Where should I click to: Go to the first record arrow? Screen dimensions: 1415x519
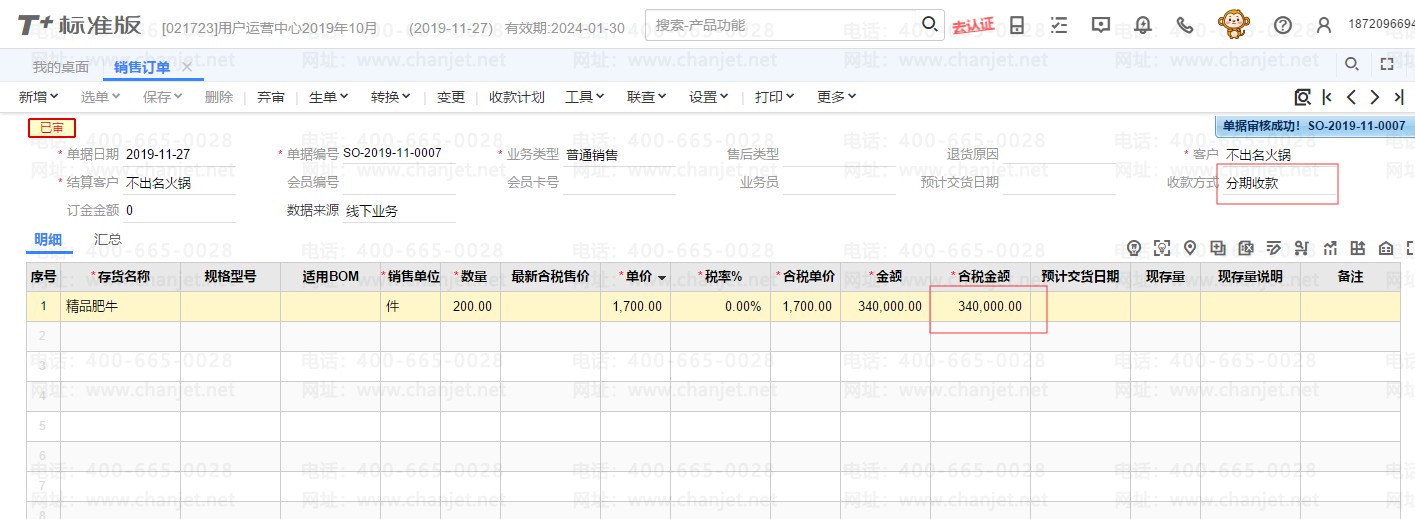tap(1327, 97)
